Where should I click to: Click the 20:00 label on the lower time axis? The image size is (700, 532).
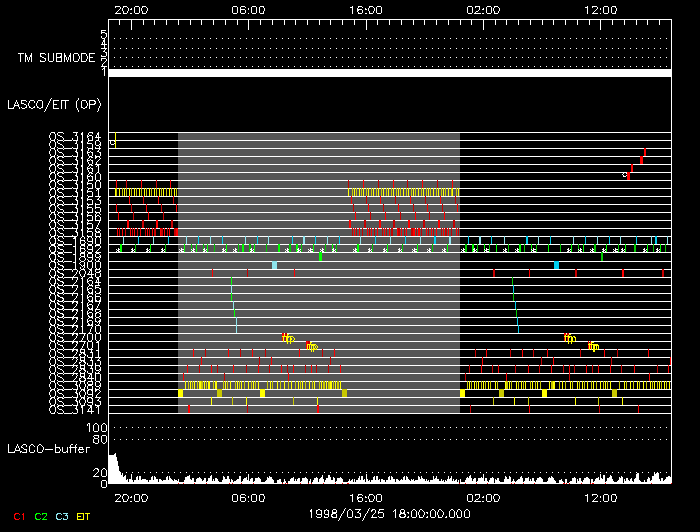131,498
